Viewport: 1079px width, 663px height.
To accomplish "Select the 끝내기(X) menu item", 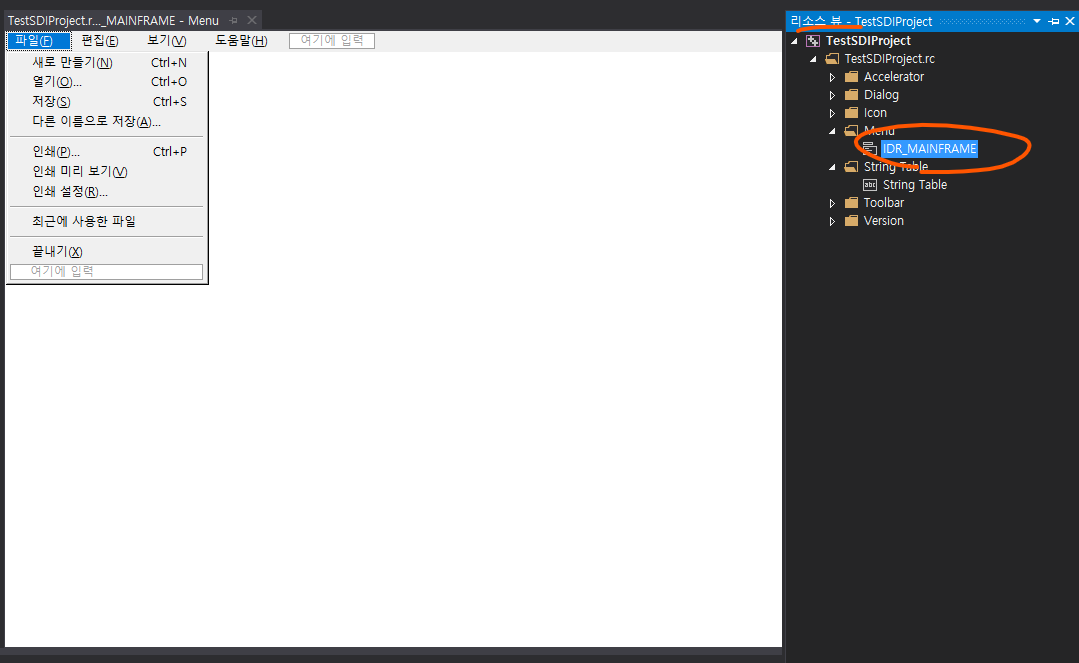I will 107,251.
